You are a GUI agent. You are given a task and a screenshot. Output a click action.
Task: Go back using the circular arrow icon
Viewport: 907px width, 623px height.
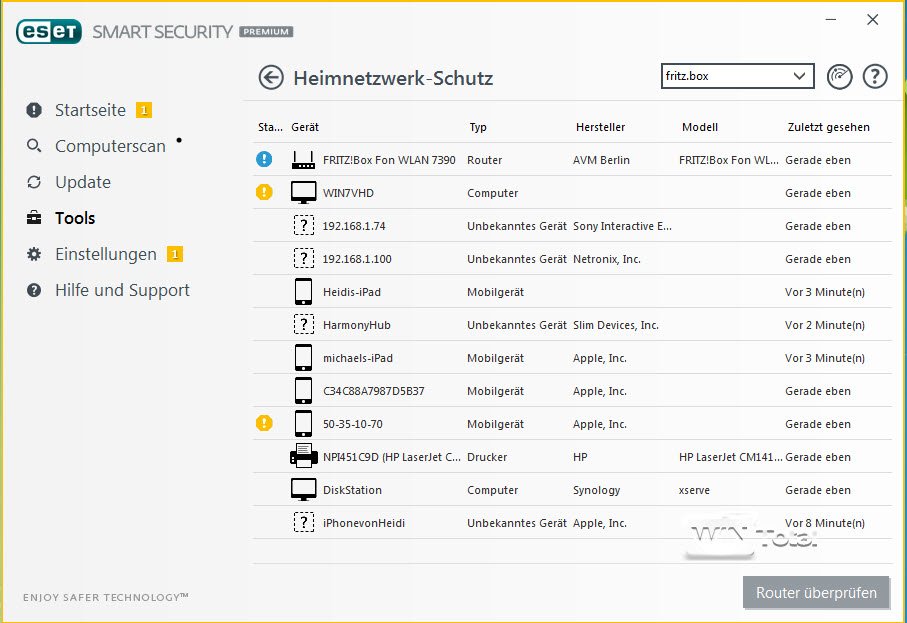click(x=271, y=78)
